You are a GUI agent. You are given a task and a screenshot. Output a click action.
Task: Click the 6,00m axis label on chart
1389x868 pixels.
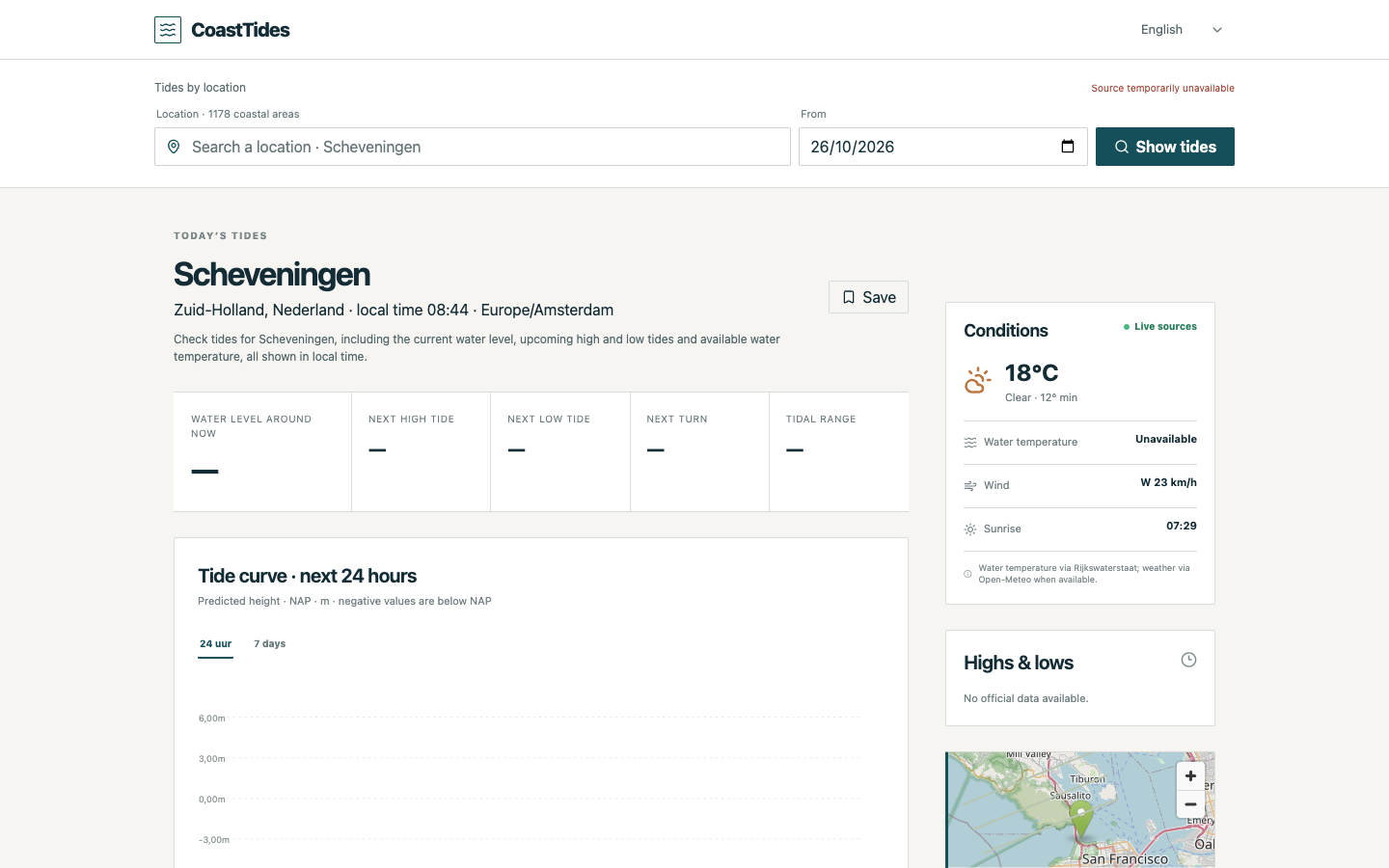(212, 719)
